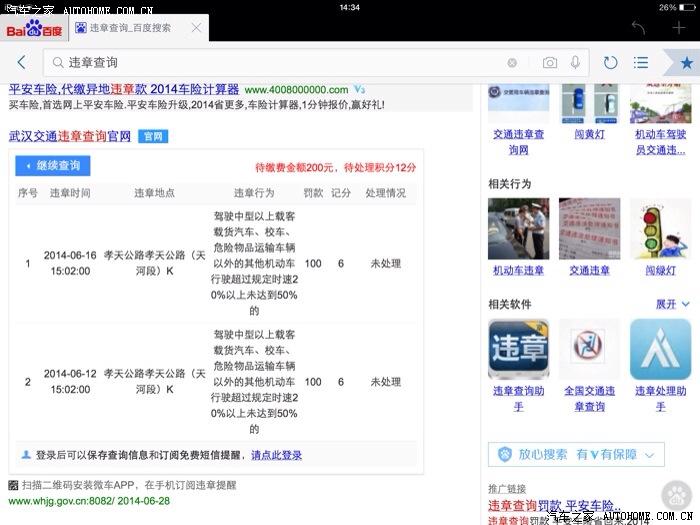Viewport: 700px width, 525px height.
Task: Click the 全国交通违章查询 text link
Action: pyautogui.click(x=589, y=399)
